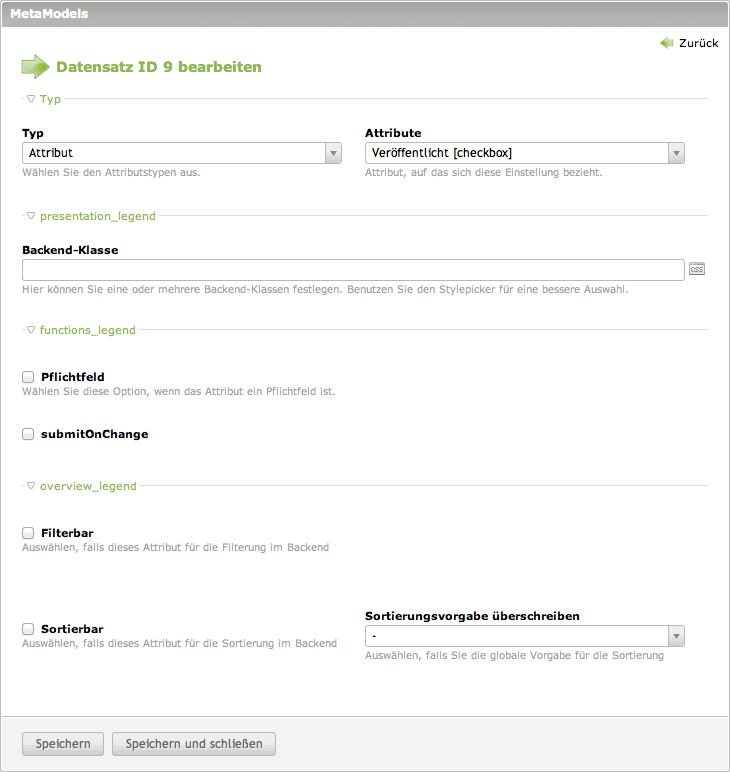Expand the Sortierungsvorgabe überschreiben dropdown

pos(524,636)
